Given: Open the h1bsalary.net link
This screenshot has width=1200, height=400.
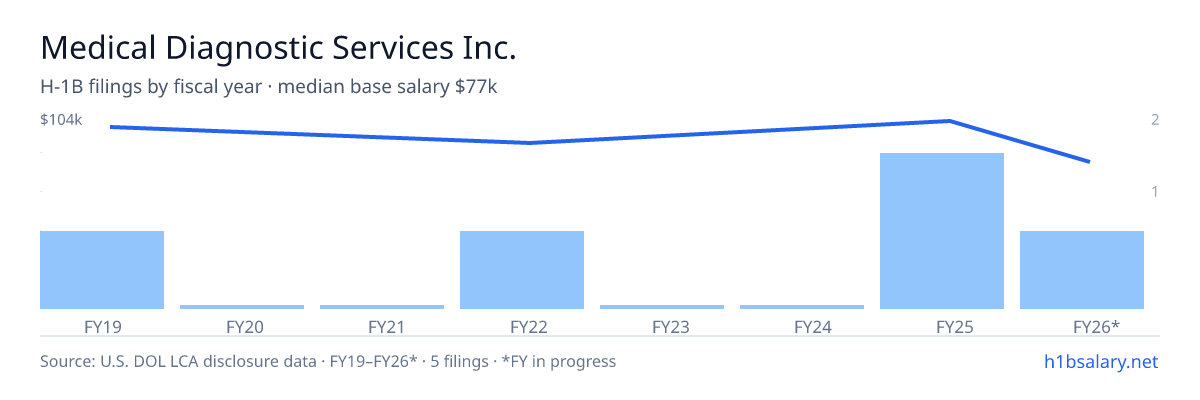Looking at the screenshot, I should (x=1100, y=361).
